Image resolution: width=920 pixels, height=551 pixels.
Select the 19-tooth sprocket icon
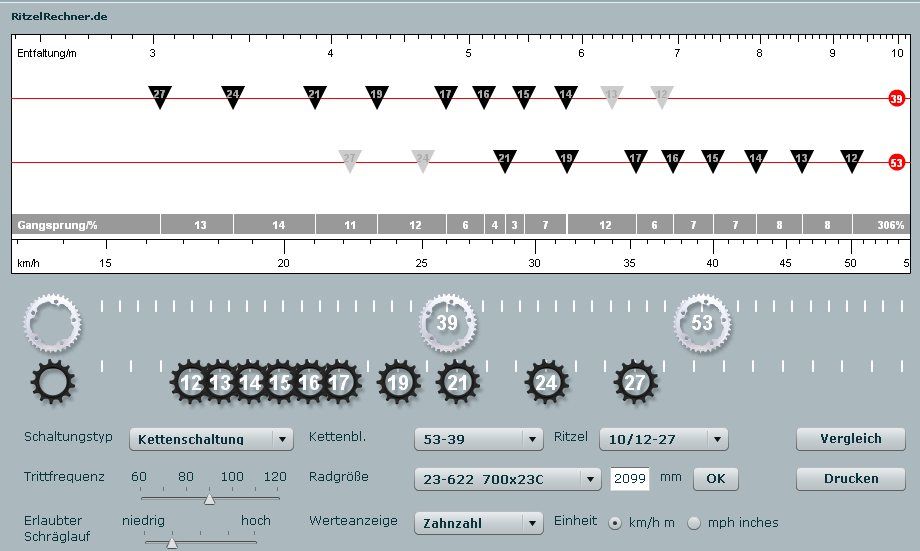tap(398, 382)
